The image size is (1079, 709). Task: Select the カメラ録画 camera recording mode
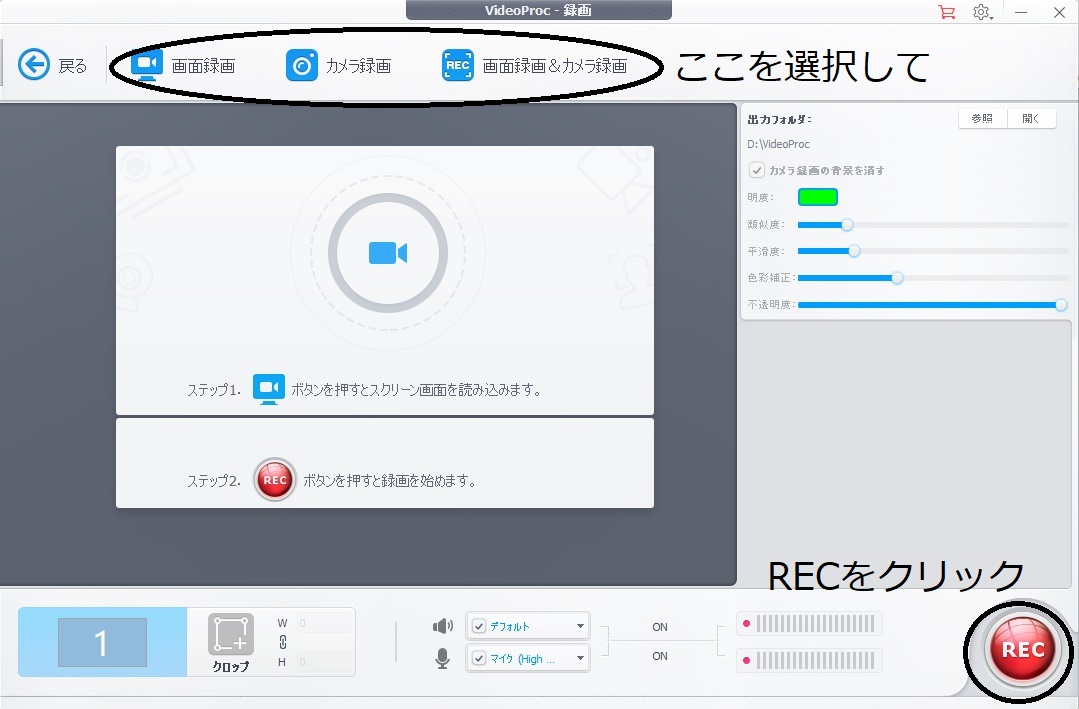coord(339,65)
